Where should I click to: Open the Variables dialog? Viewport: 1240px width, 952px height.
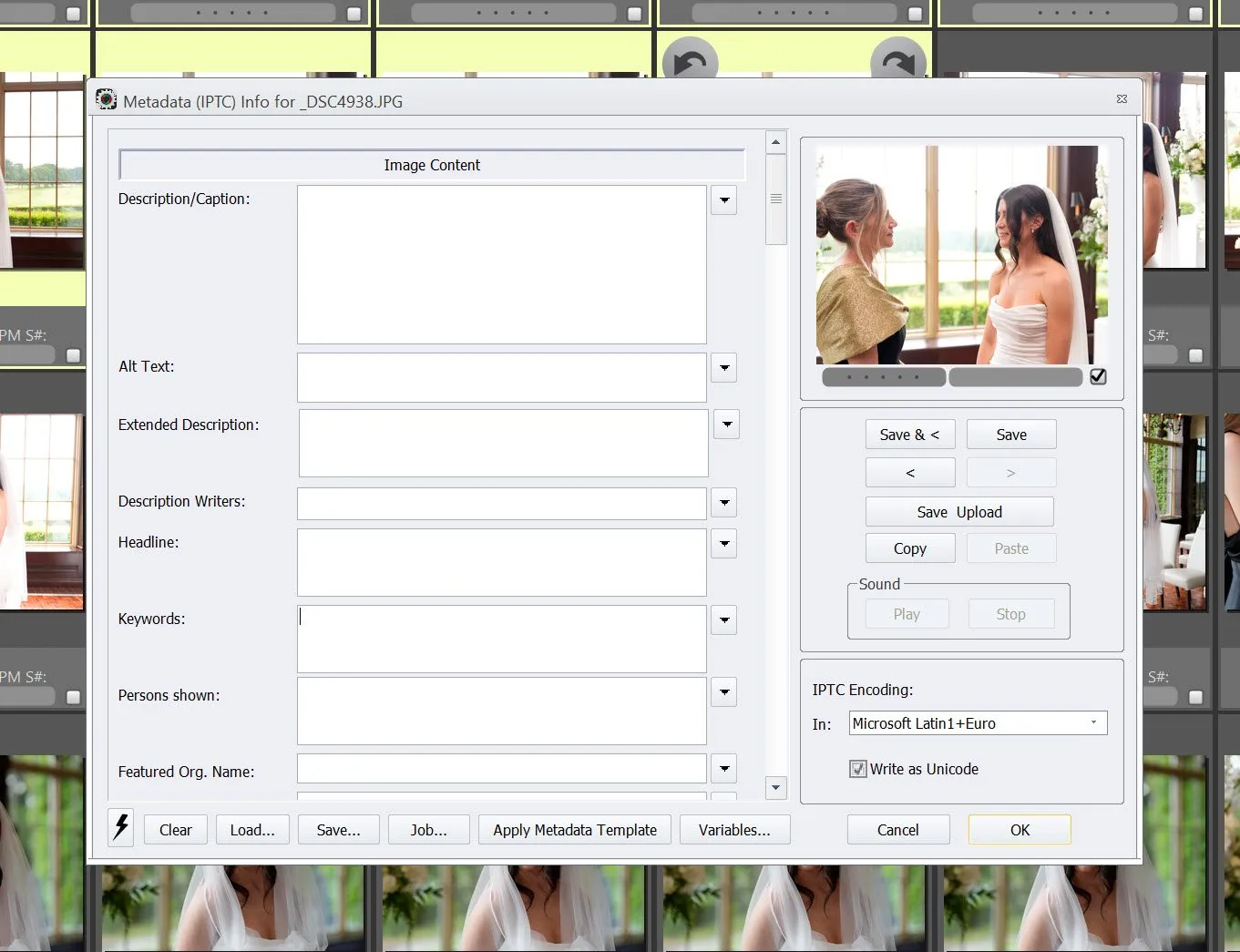pos(734,830)
